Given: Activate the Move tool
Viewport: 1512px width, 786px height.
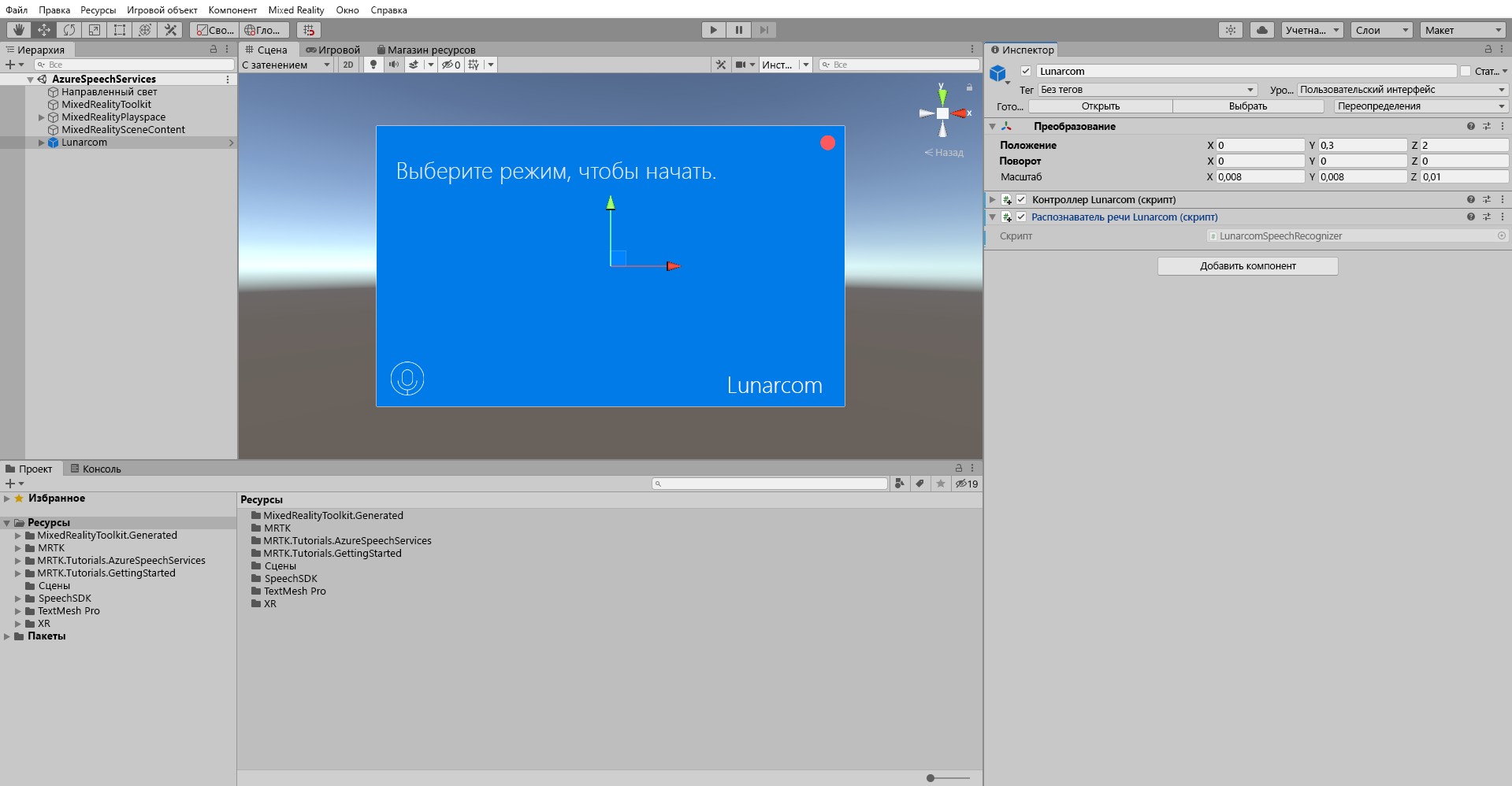Looking at the screenshot, I should 43,29.
